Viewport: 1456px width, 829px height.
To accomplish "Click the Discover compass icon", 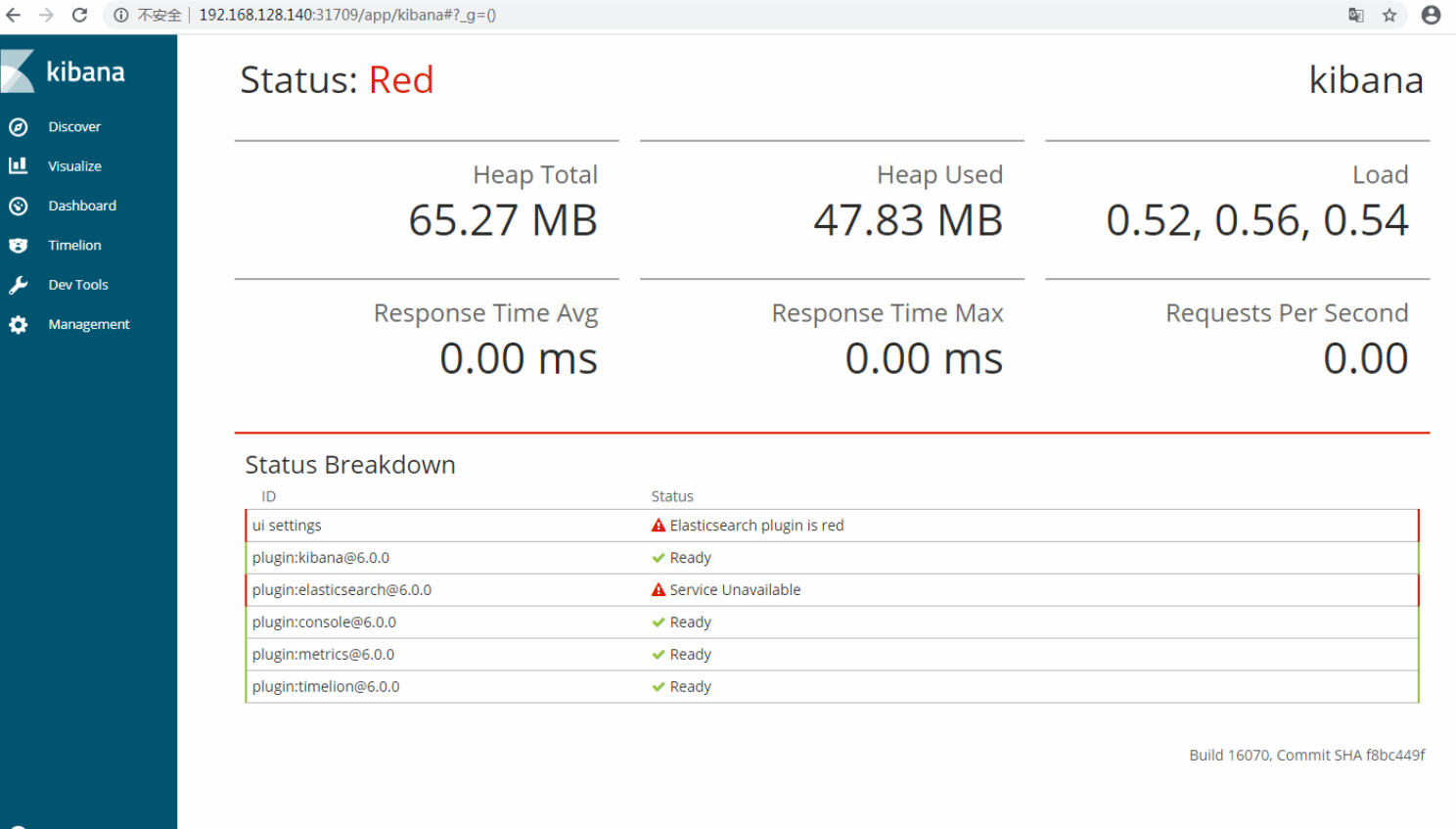I will pos(18,126).
